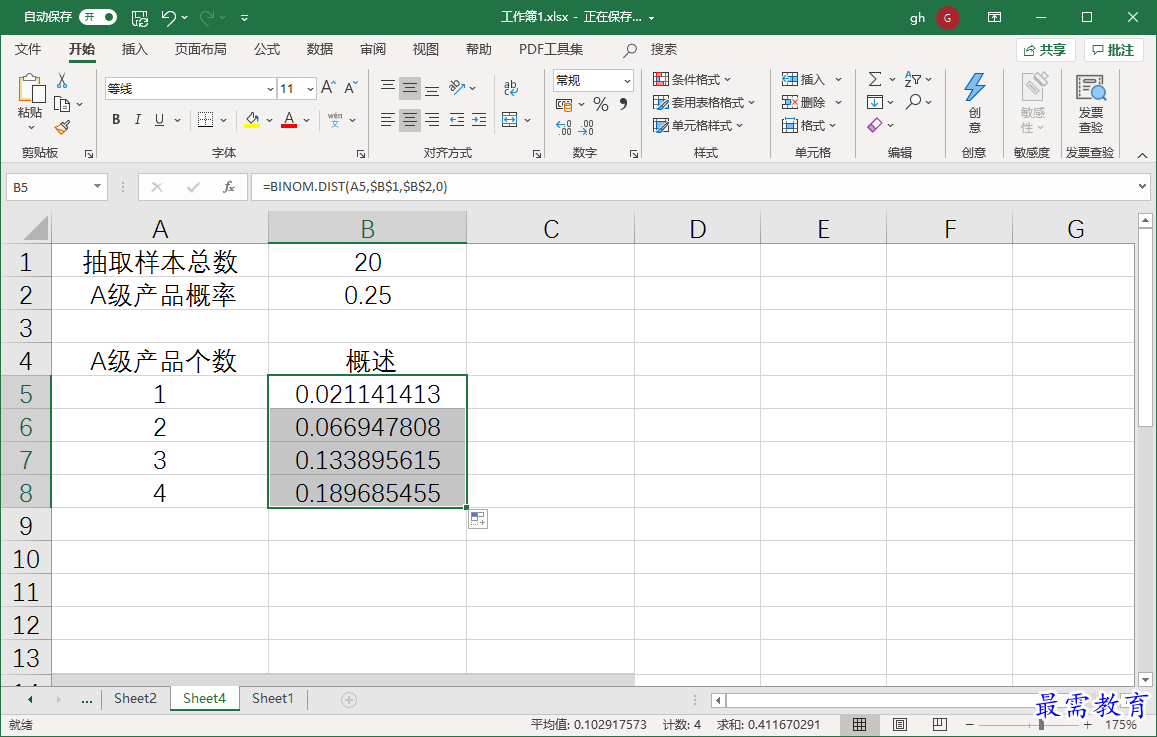The width and height of the screenshot is (1157, 737).
Task: Open the font size dropdown
Action: coord(310,89)
